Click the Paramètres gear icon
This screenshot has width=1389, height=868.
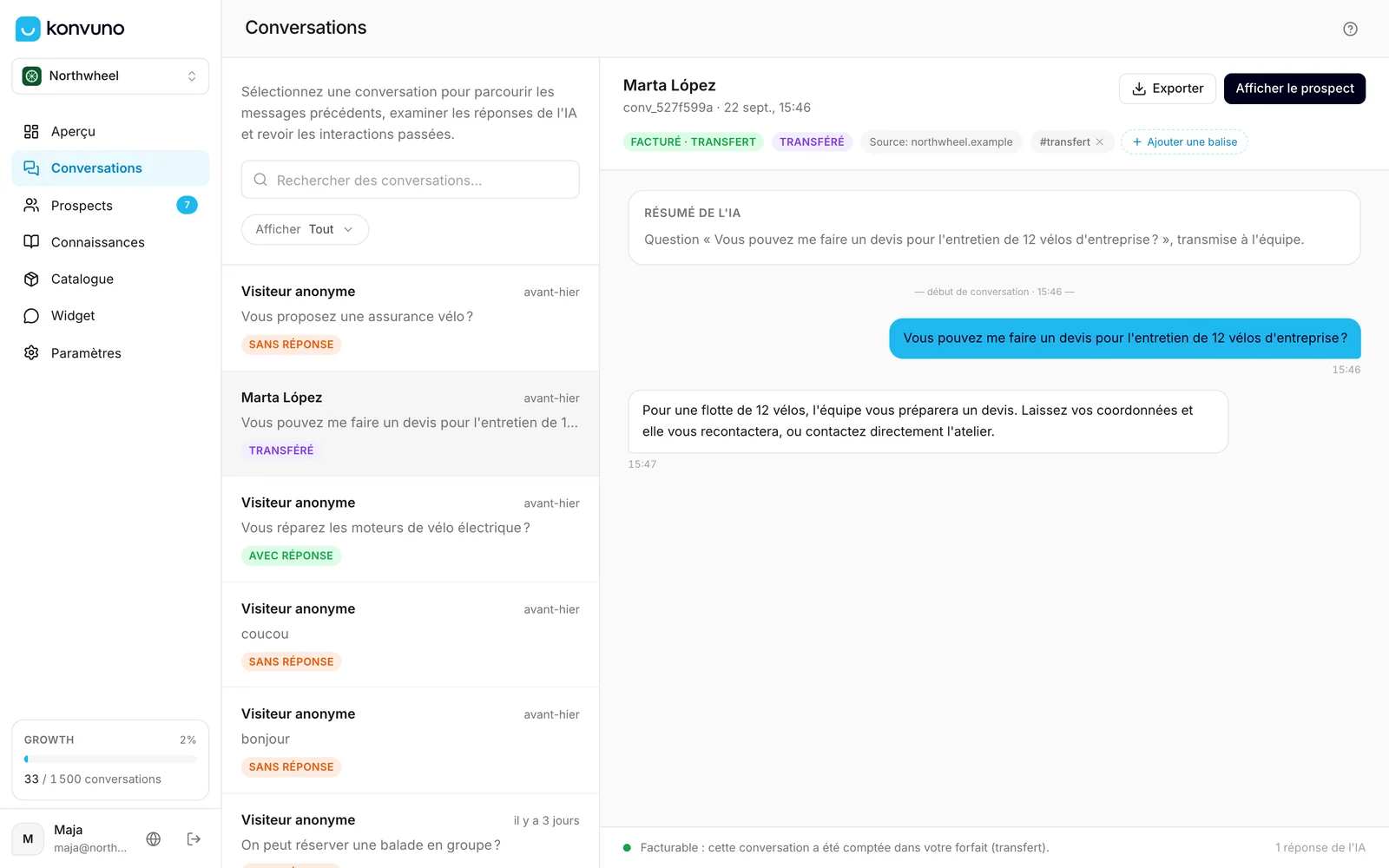(31, 352)
